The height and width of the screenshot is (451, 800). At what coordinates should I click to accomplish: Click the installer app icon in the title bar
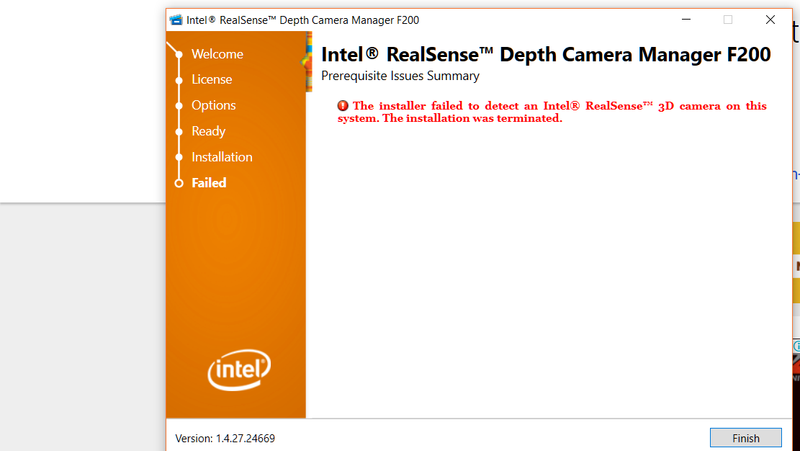pyautogui.click(x=176, y=20)
